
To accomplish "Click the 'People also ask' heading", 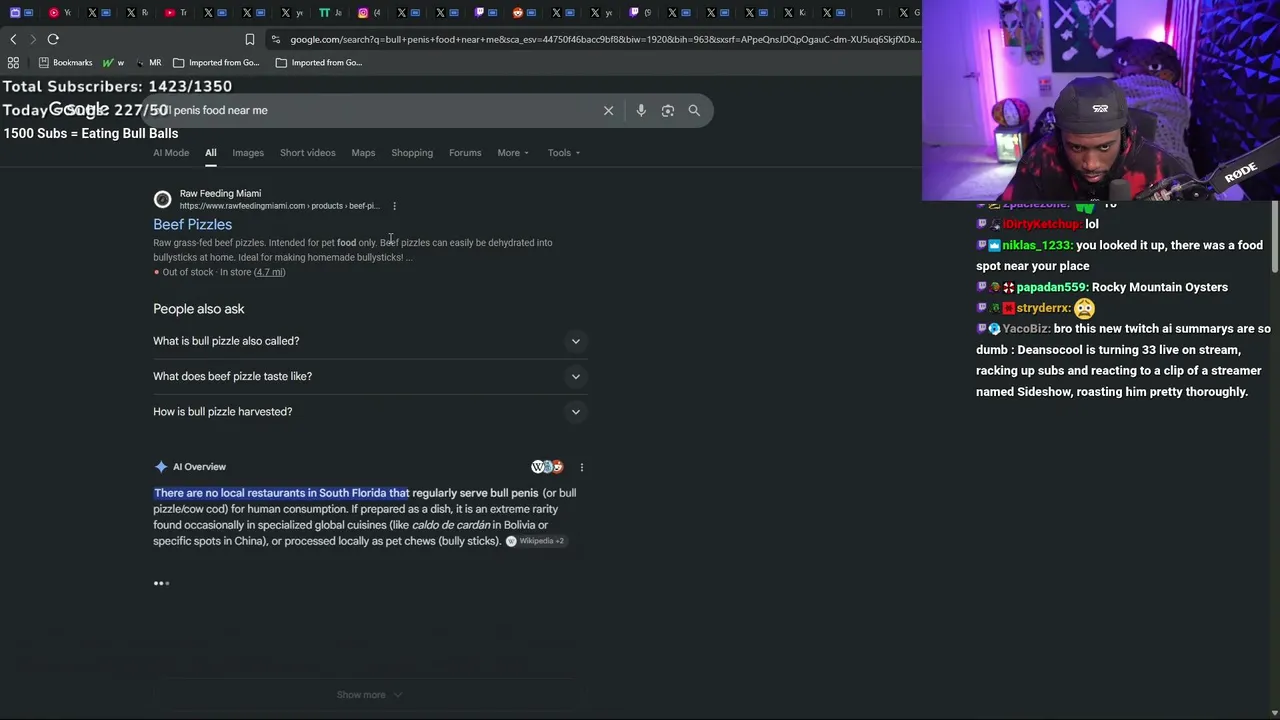I will (x=199, y=309).
